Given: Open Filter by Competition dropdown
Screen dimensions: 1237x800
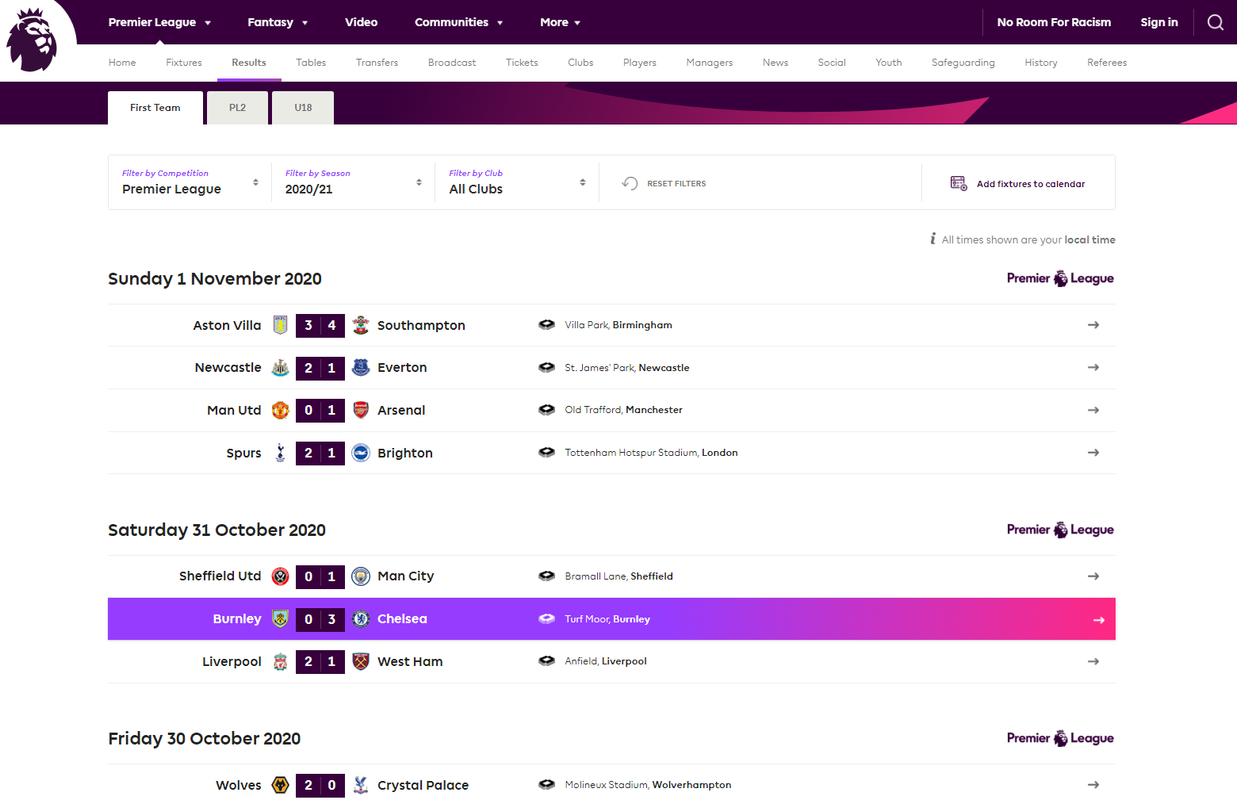Looking at the screenshot, I should coord(190,182).
